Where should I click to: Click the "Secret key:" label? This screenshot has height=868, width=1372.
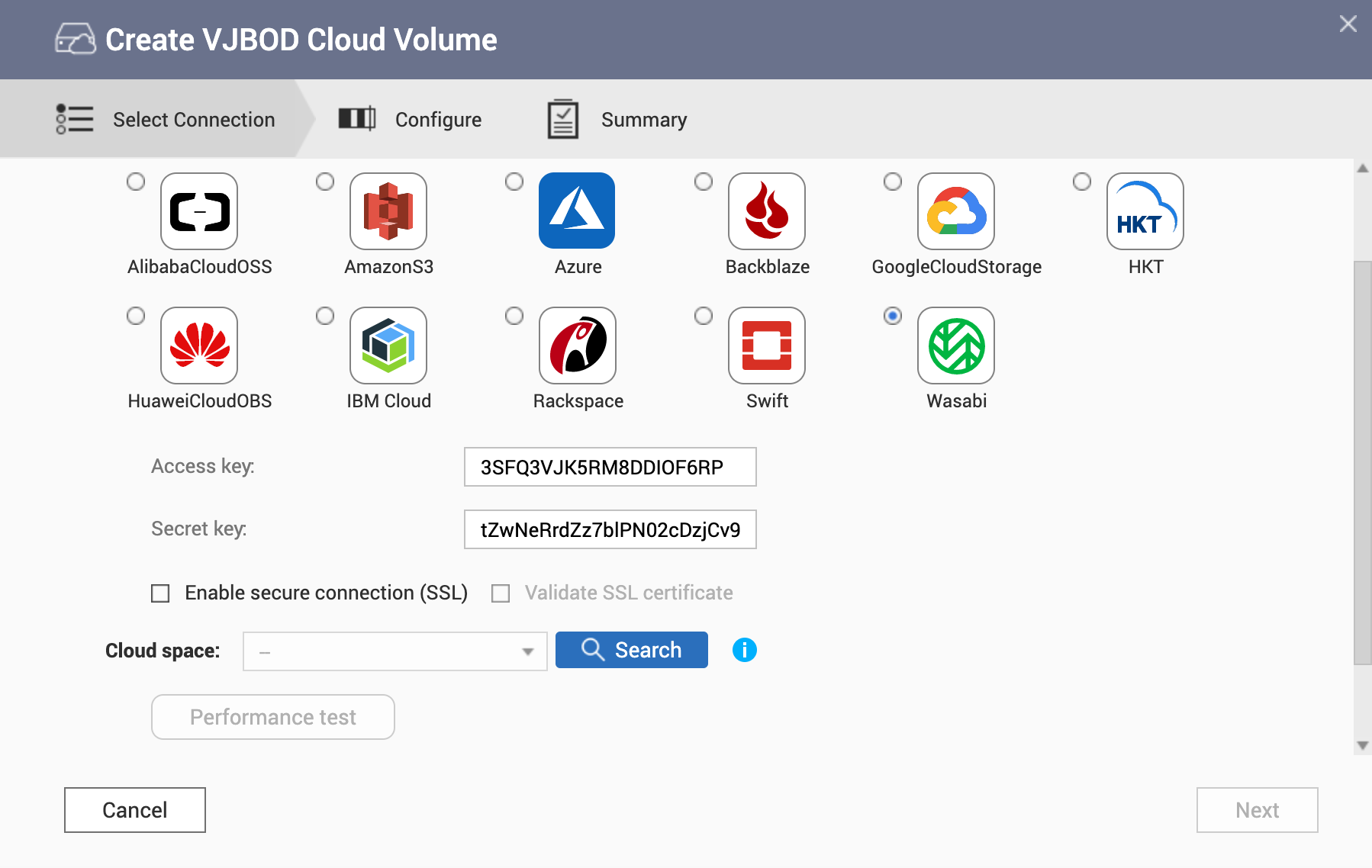tap(199, 529)
